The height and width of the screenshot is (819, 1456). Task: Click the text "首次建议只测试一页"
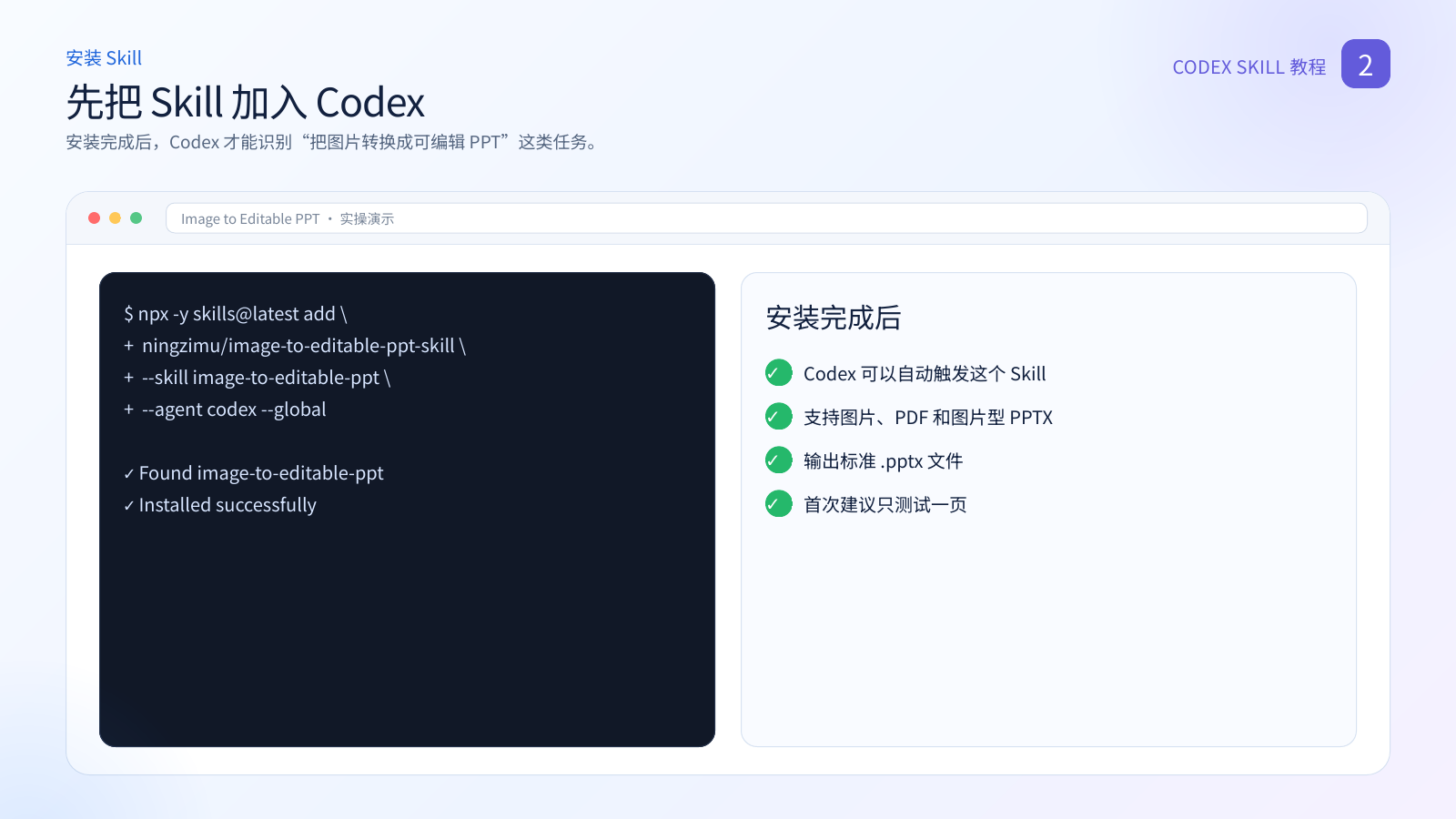tap(885, 505)
